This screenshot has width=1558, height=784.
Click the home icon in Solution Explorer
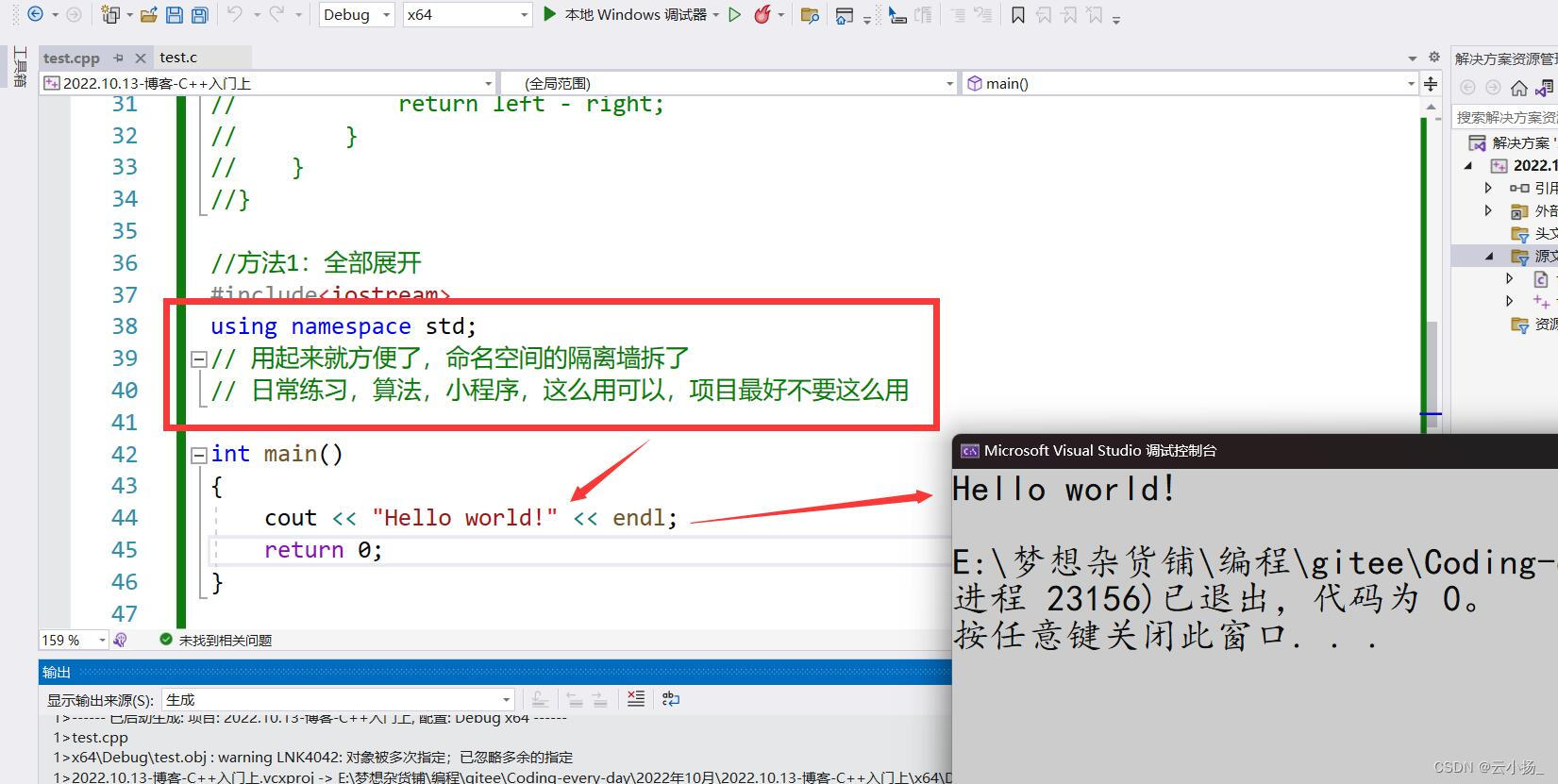click(1518, 88)
